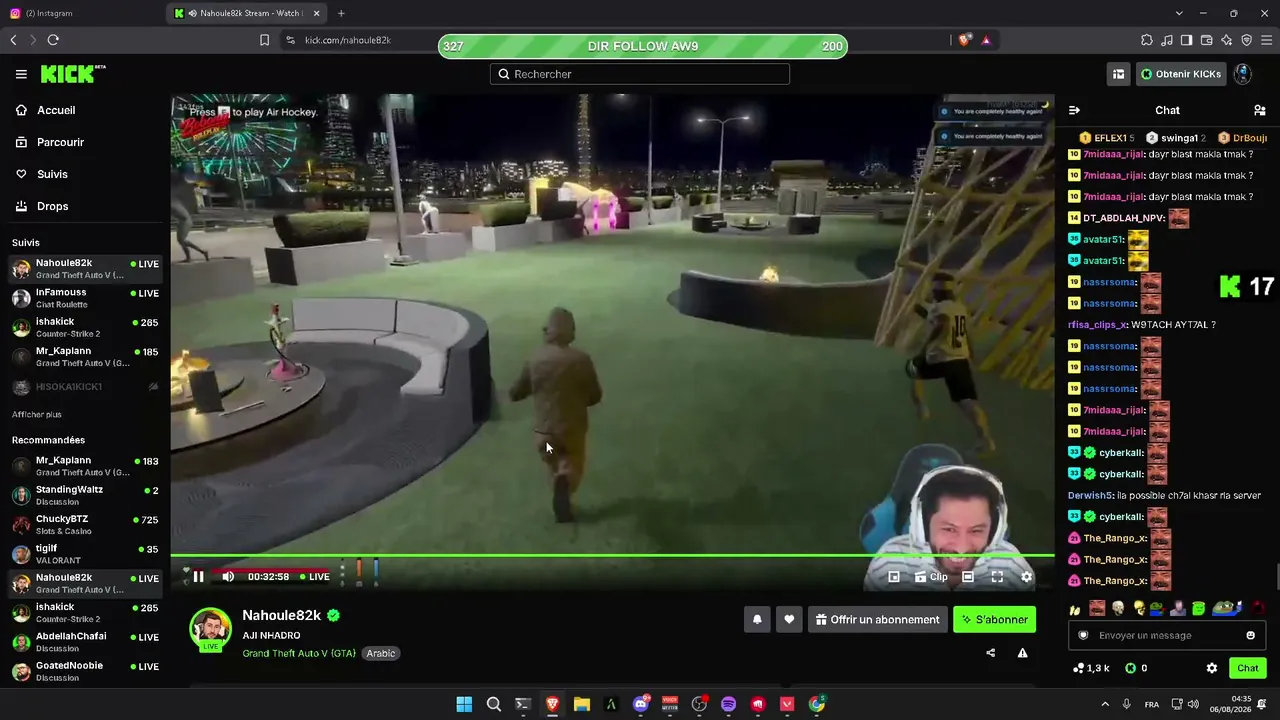Toggle fullscreen mode on the video player

click(997, 576)
